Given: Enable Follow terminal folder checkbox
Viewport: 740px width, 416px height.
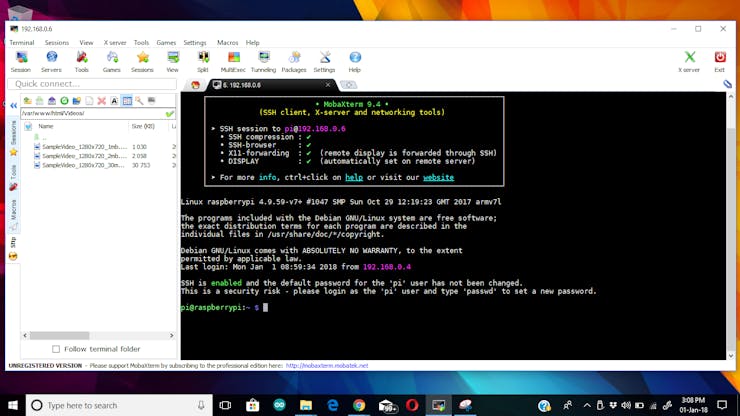Looking at the screenshot, I should [x=56, y=349].
